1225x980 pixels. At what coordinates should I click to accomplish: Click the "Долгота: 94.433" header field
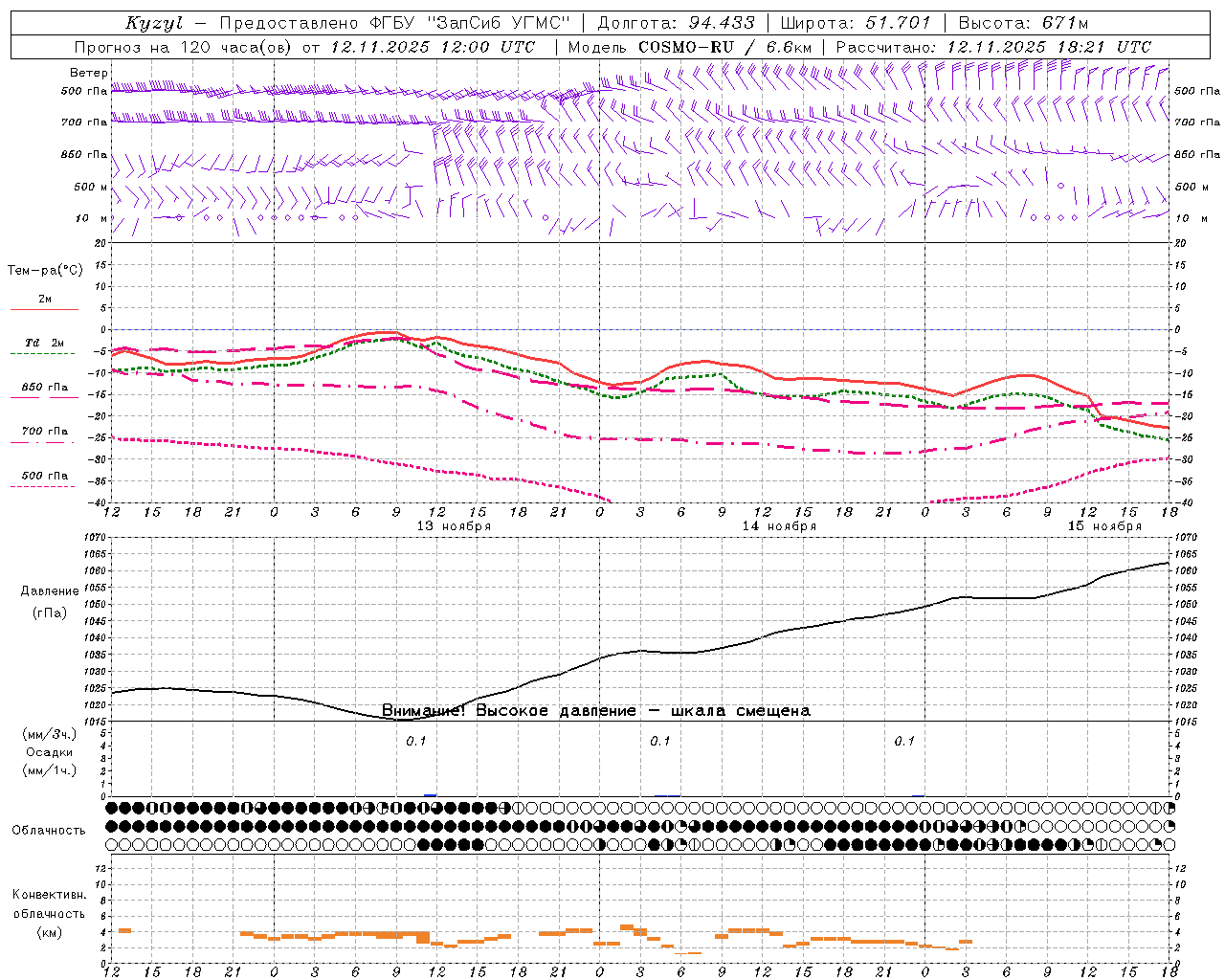[677, 23]
